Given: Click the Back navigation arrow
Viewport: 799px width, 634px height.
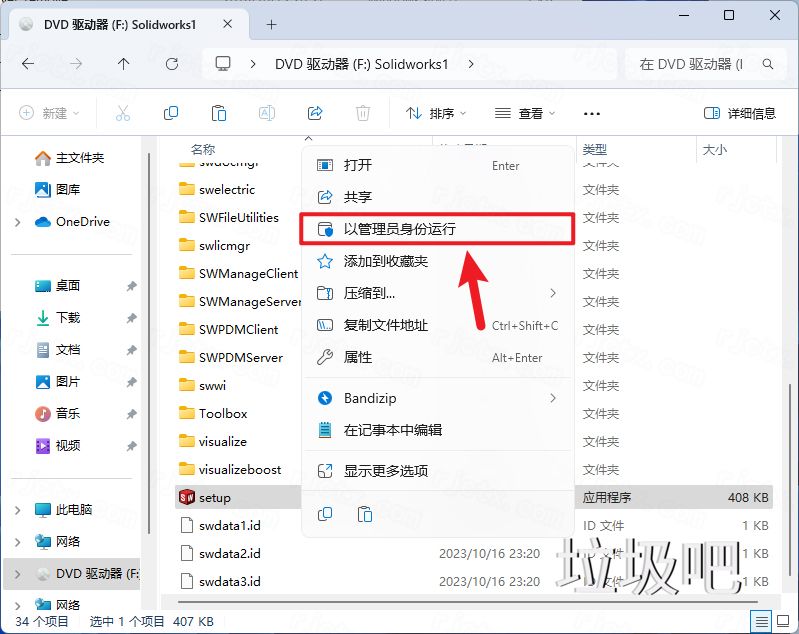Looking at the screenshot, I should (28, 64).
